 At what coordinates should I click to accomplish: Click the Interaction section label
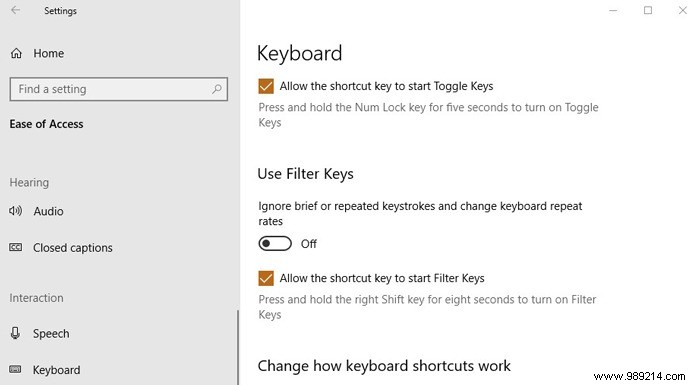click(x=36, y=298)
